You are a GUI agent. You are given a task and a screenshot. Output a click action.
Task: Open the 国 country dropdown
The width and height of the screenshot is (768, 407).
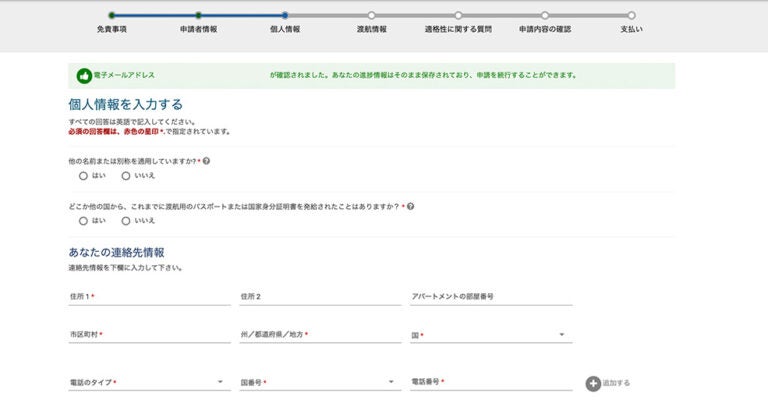[x=491, y=335]
